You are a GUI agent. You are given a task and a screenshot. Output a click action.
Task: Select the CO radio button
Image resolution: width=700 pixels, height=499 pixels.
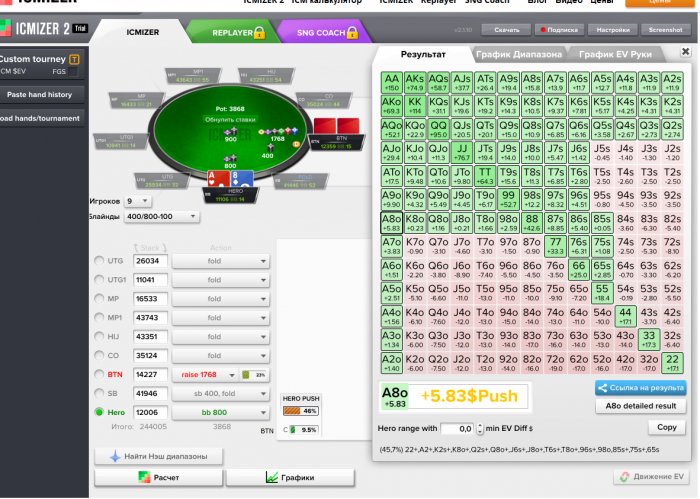(99, 355)
